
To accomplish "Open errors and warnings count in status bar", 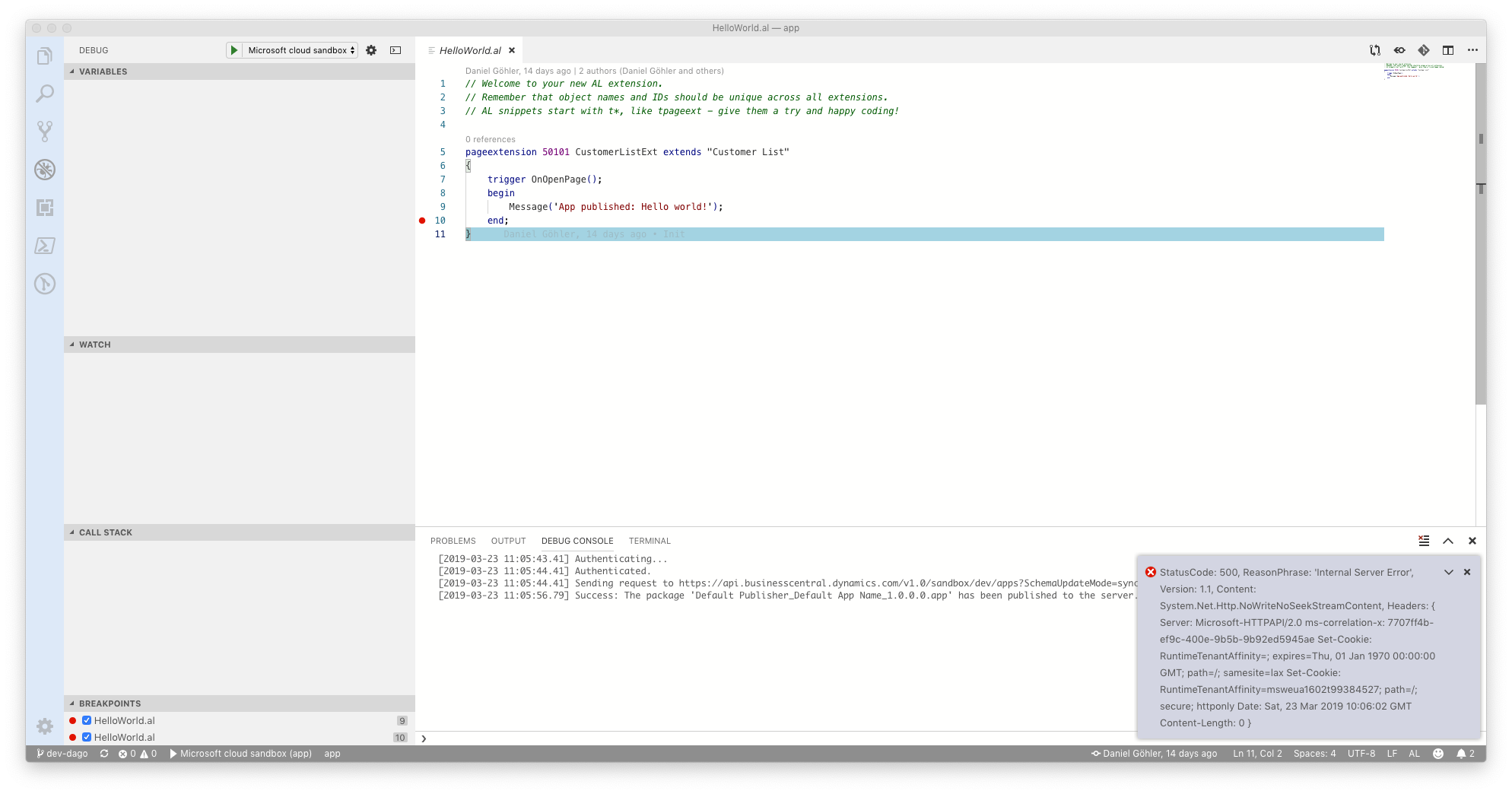I will coord(138,754).
